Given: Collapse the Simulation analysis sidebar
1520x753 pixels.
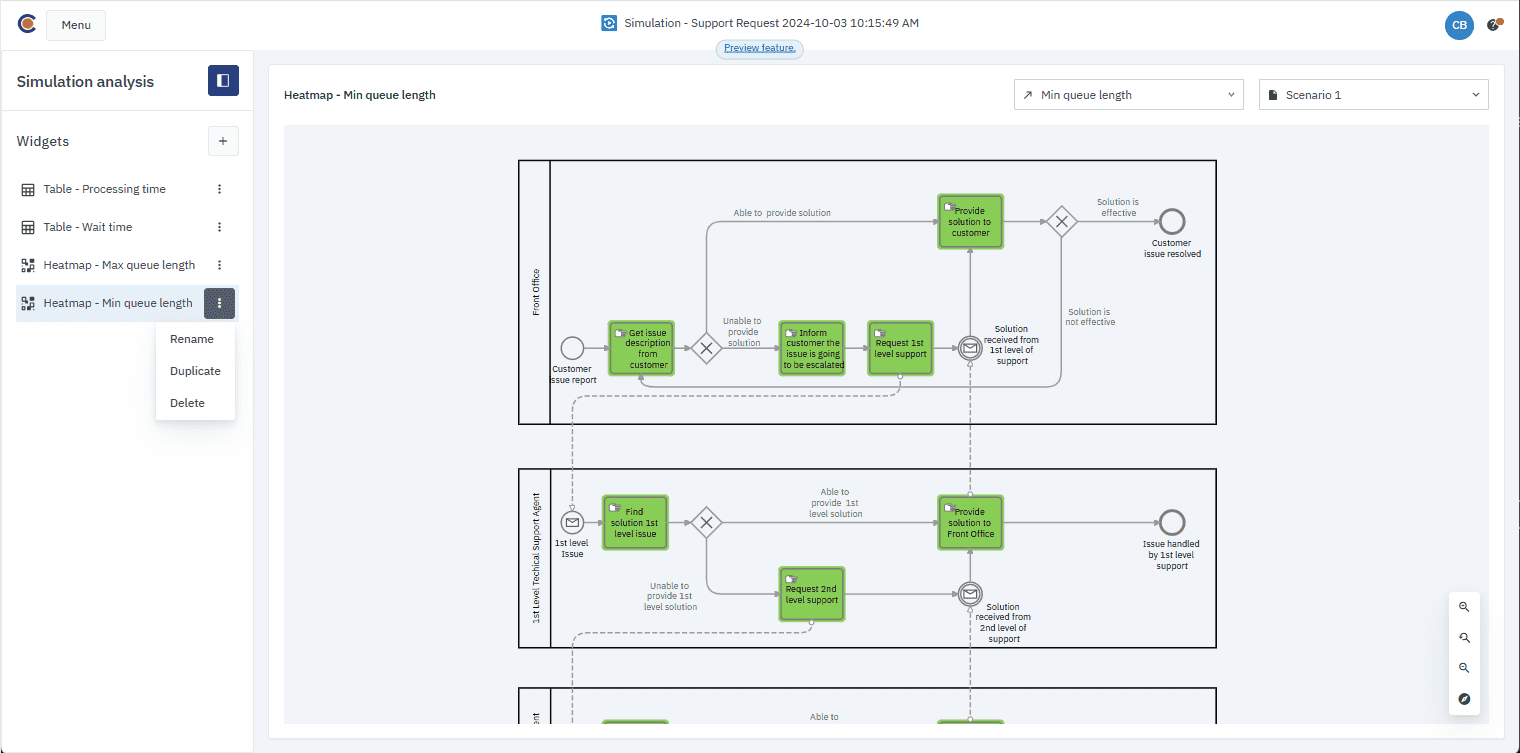Looking at the screenshot, I should pyautogui.click(x=223, y=81).
